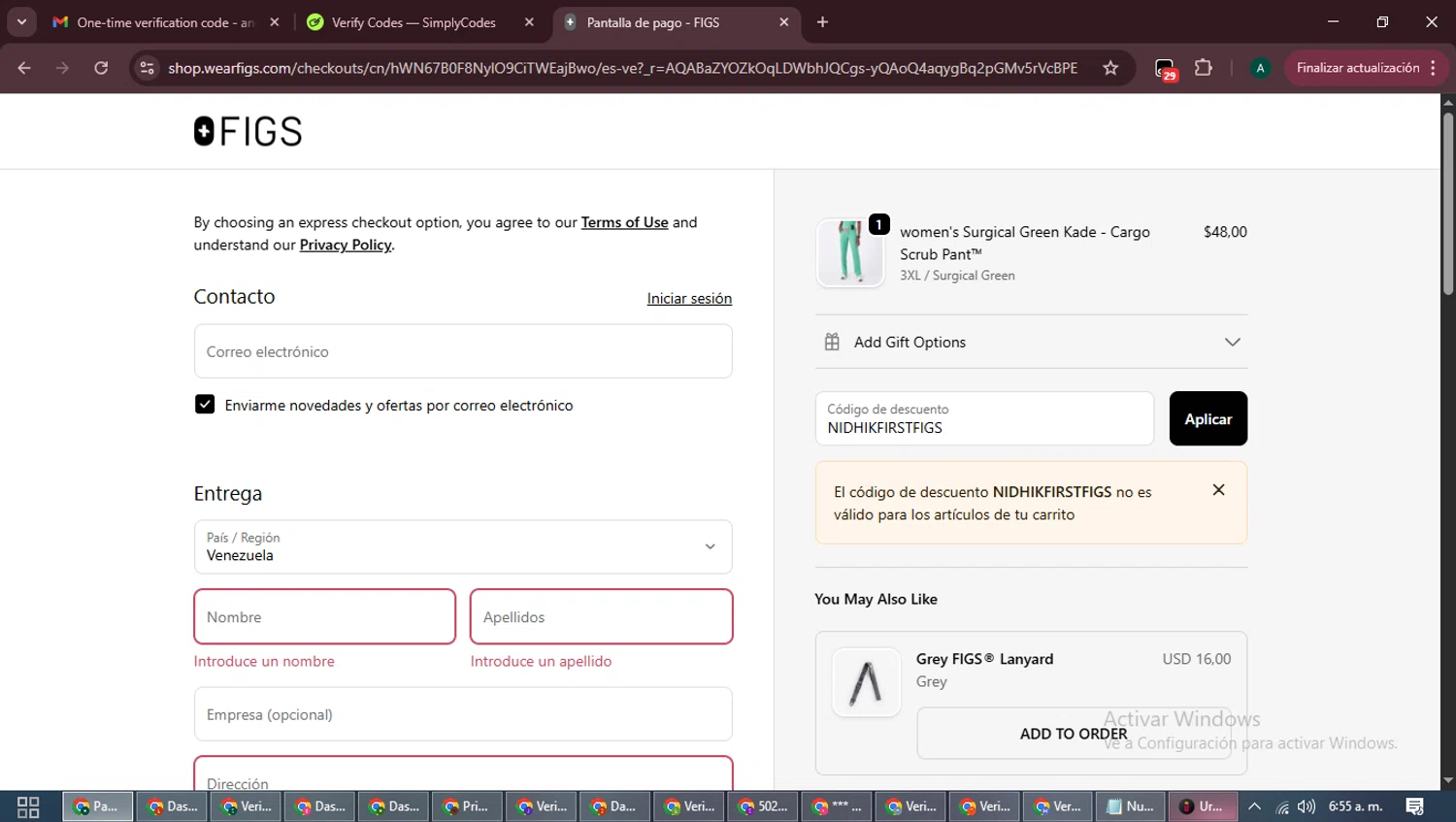Click the Surgical Green scrub pant thumbnail
This screenshot has height=822, width=1456.
coord(850,252)
